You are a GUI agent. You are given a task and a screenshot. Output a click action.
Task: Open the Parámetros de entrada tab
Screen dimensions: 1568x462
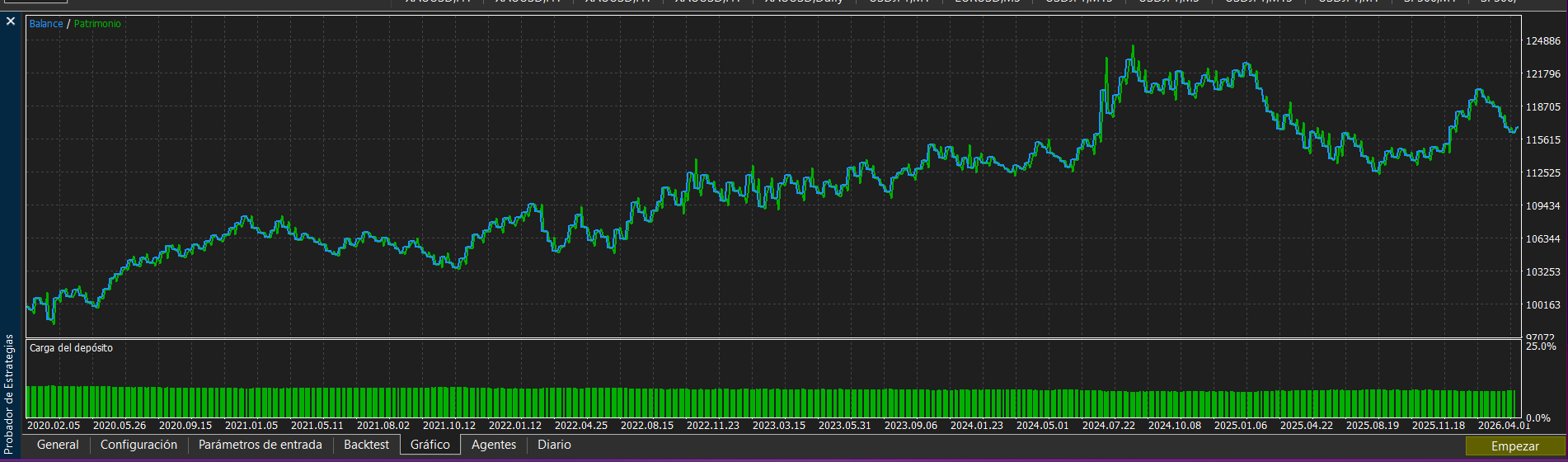pyautogui.click(x=261, y=445)
